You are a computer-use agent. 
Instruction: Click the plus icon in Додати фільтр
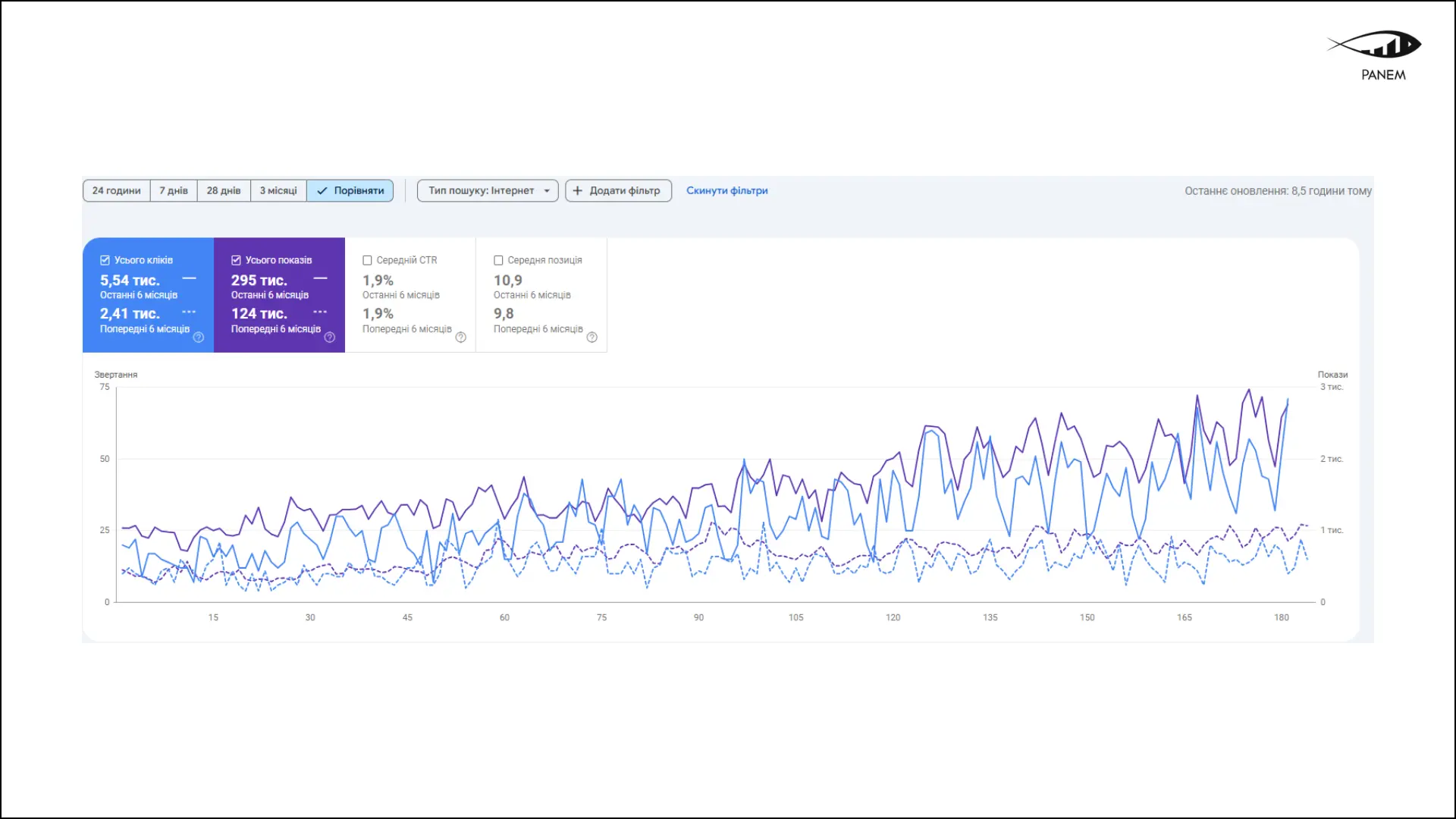click(x=578, y=191)
